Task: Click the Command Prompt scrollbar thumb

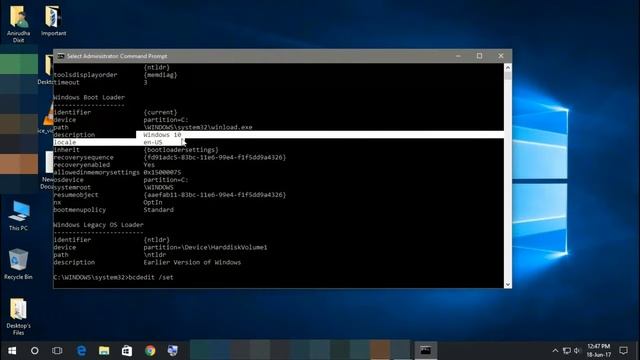Action: 508,76
